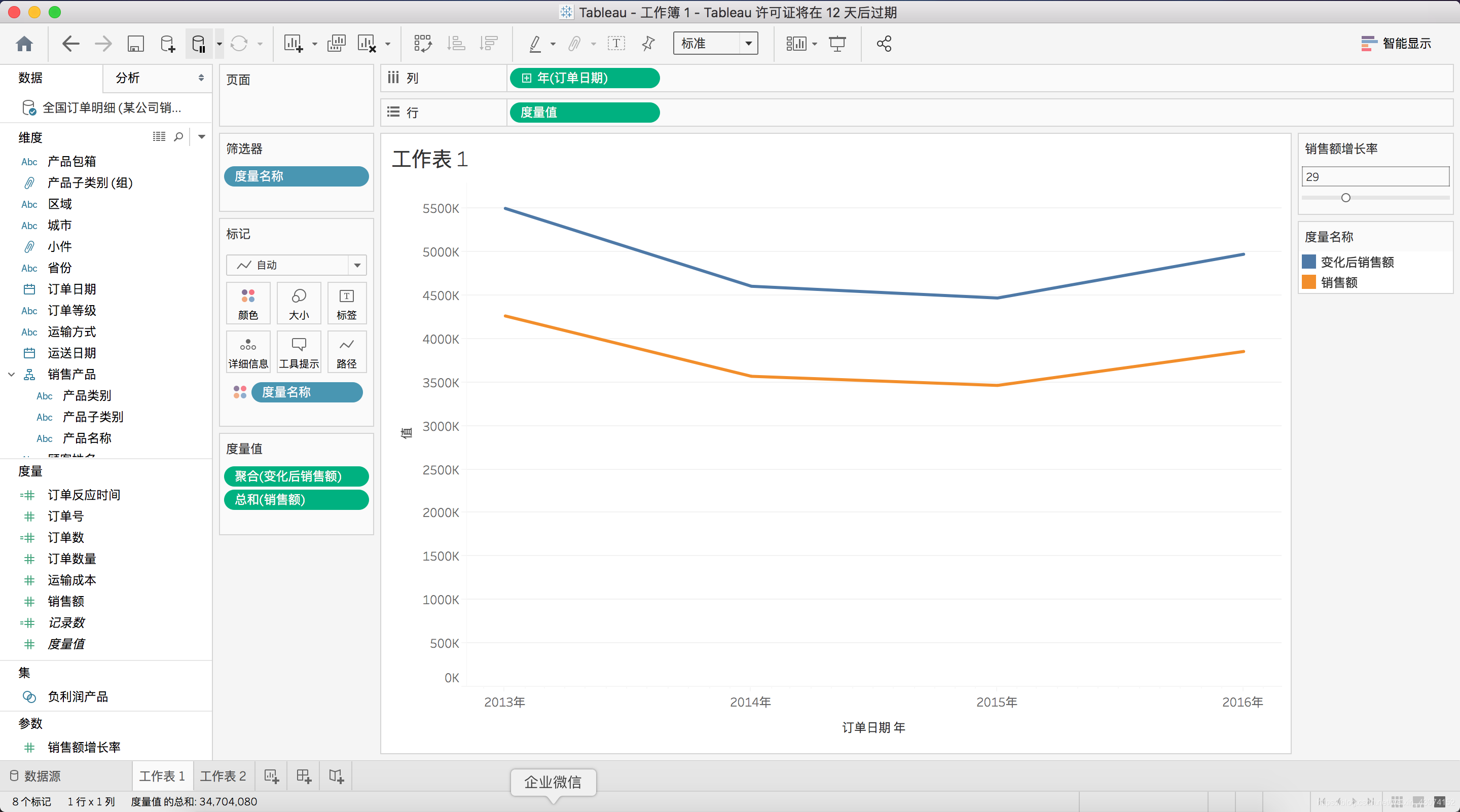Click the 工具提示 tooltip marks button
This screenshot has height=812, width=1460.
coord(299,352)
